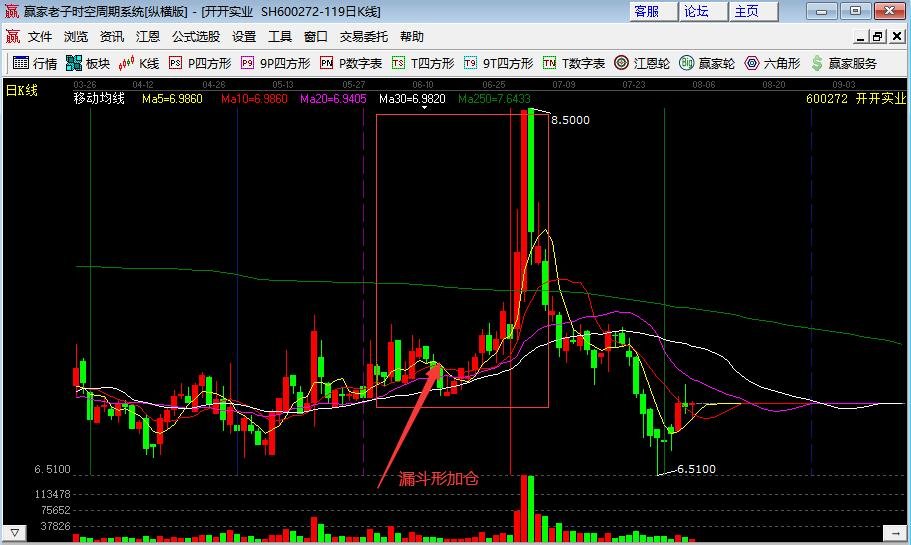The width and height of the screenshot is (911, 545).
Task: Open 赢家服务 dollar-sign service icon
Action: 844,63
